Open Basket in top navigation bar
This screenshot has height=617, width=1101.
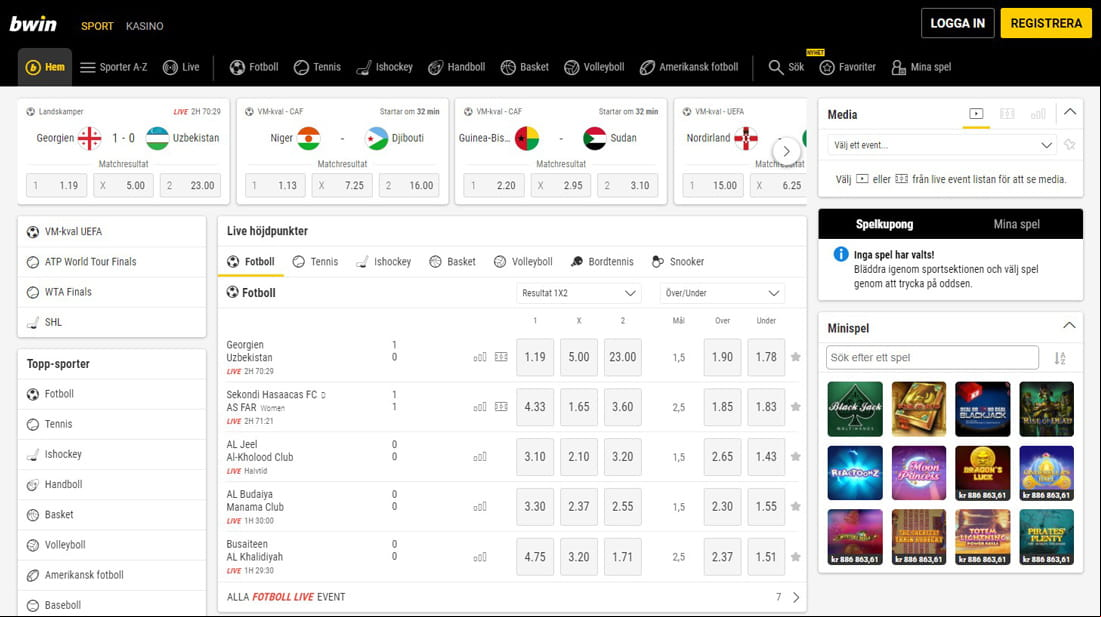pyautogui.click(x=525, y=67)
